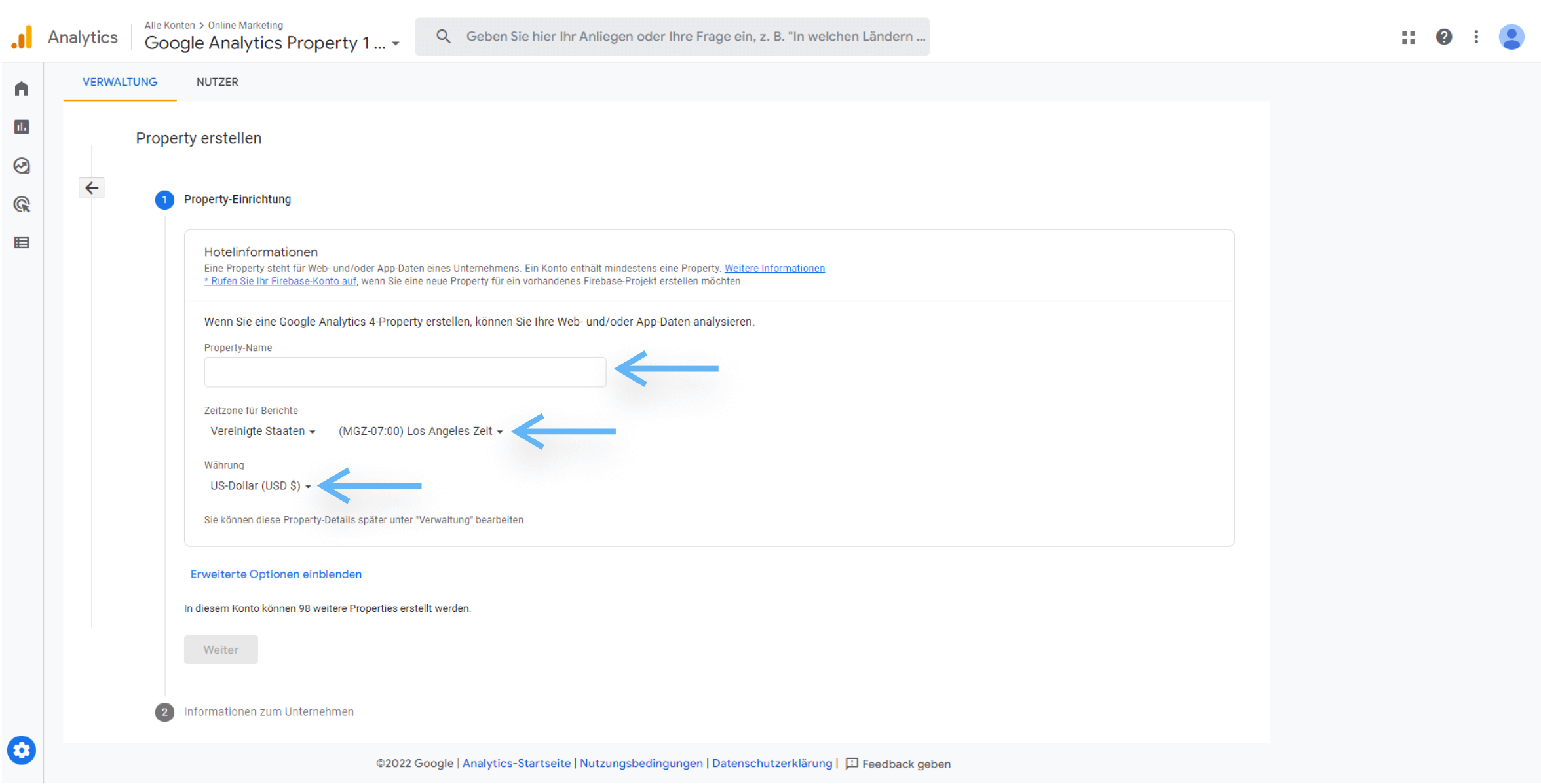
Task: Click the user account avatar
Action: [1512, 37]
